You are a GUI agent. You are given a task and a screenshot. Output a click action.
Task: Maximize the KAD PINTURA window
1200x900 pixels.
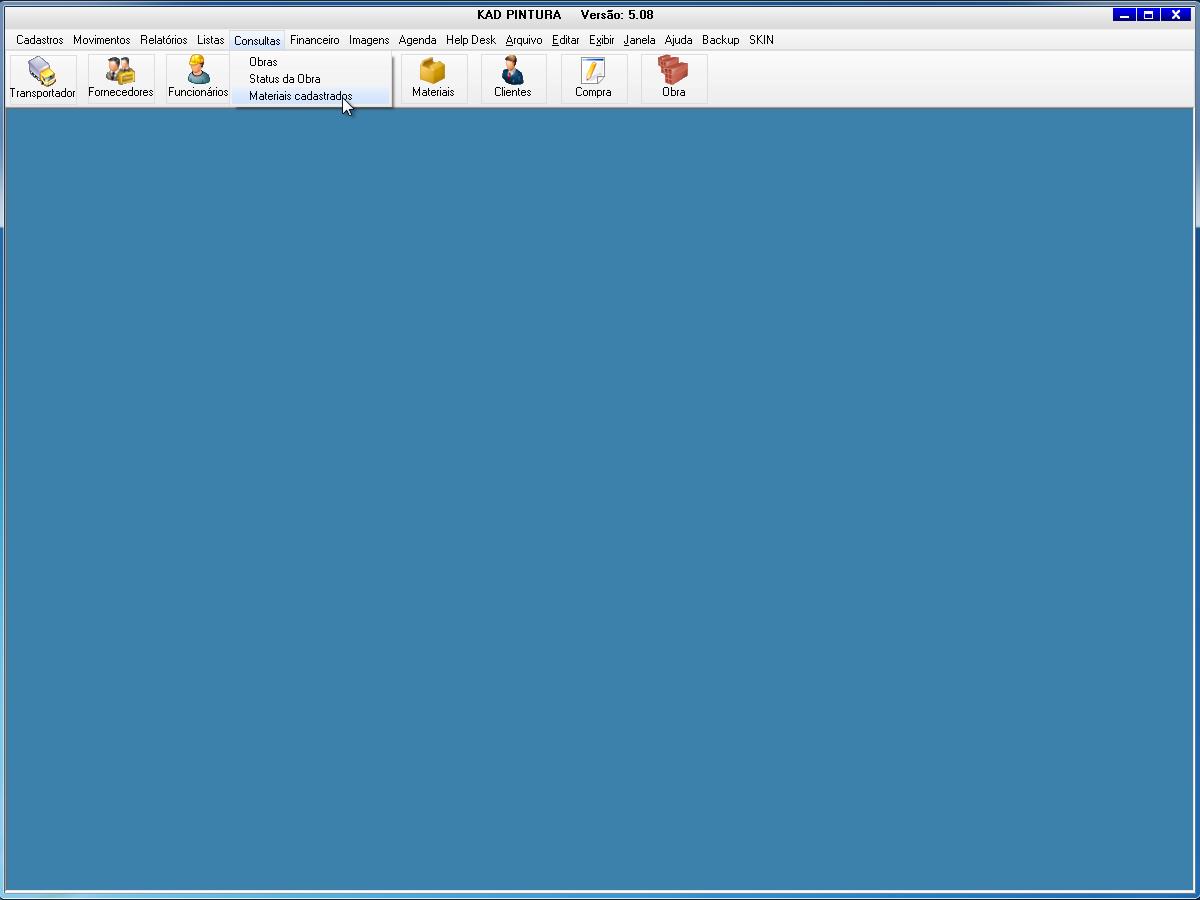click(1149, 15)
